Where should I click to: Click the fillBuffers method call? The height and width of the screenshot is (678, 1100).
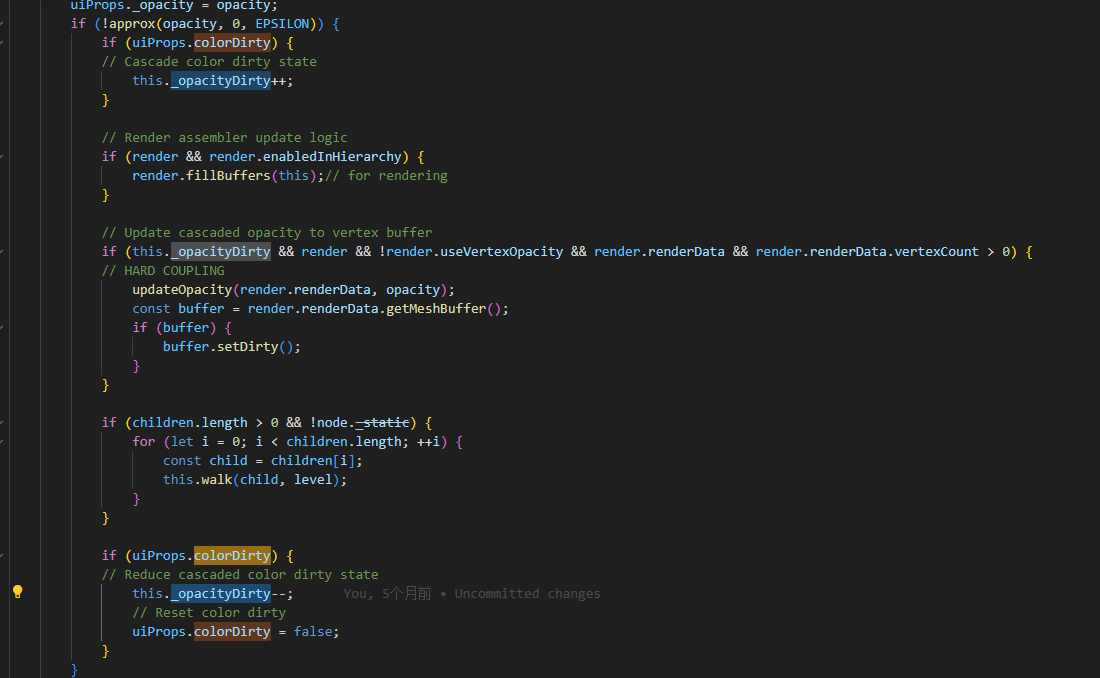click(x=228, y=175)
